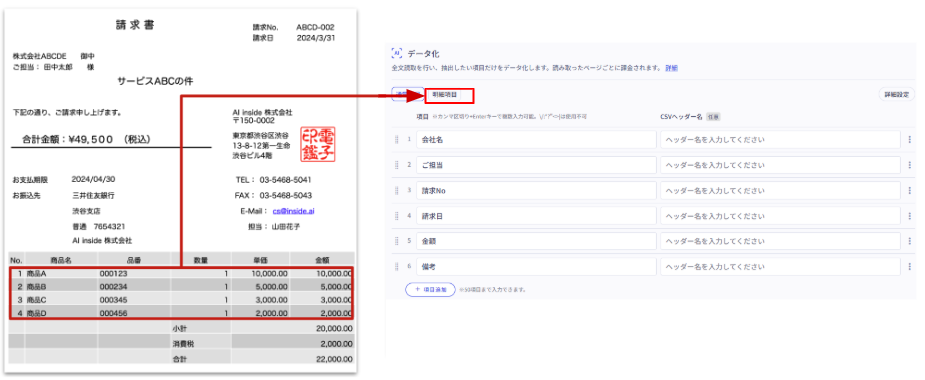Viewport: 925px width, 380px height.
Task: Grab the drag handle for row 会社名
Action: (x=397, y=140)
